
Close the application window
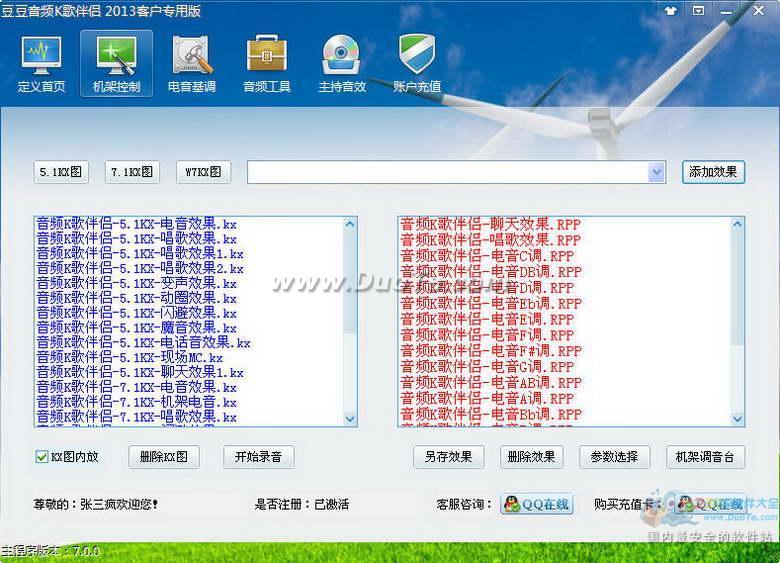759,10
